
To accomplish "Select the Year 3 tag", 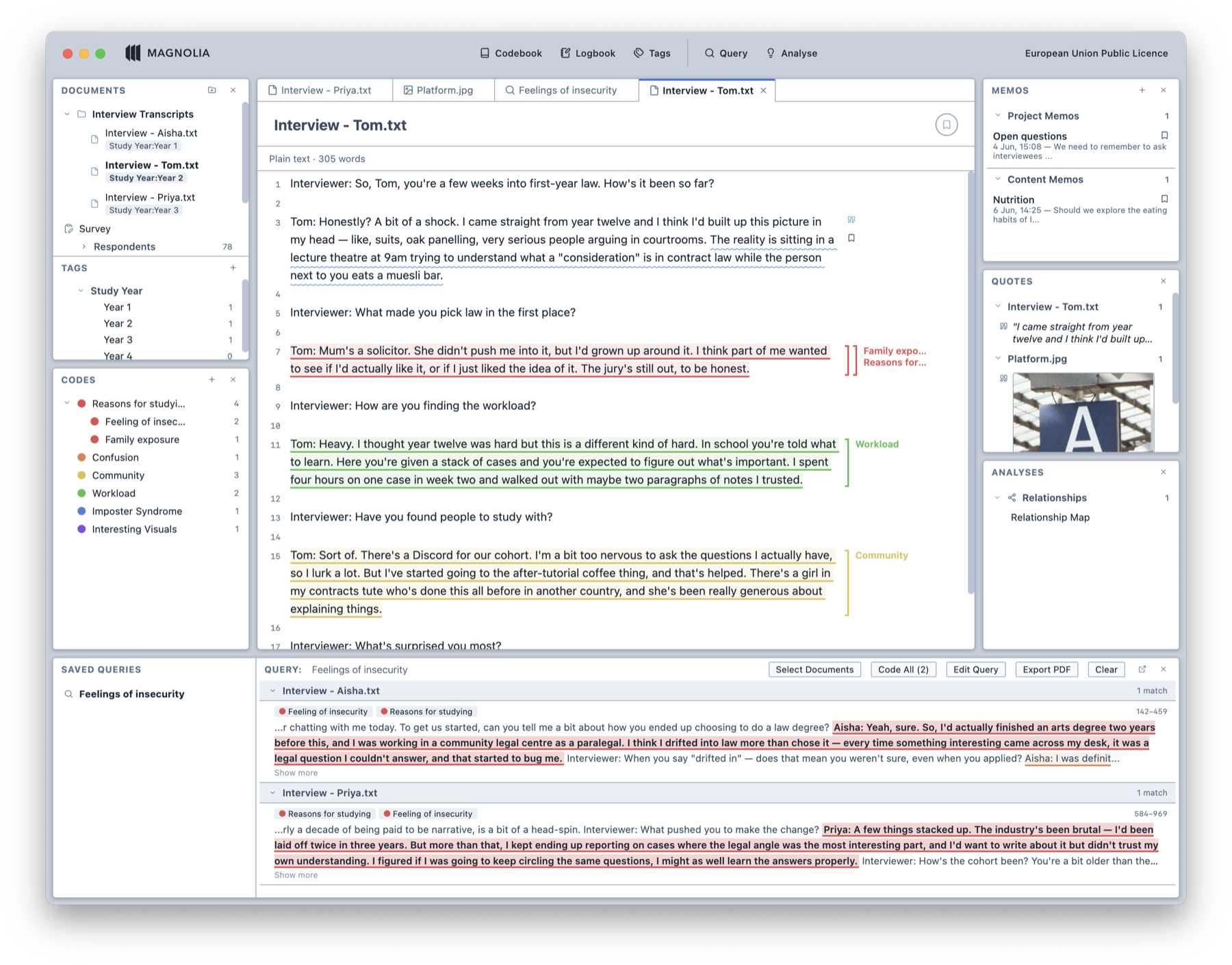I will [118, 339].
